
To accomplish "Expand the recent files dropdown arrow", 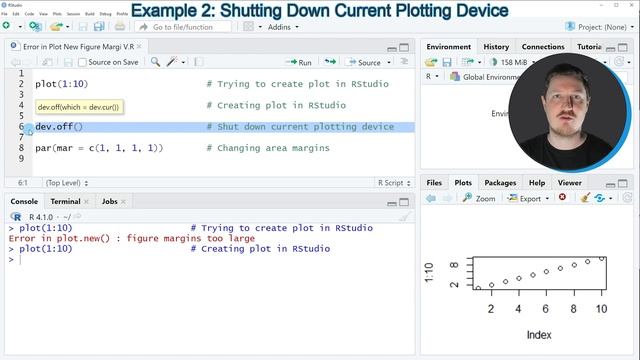I will pos(68,27).
